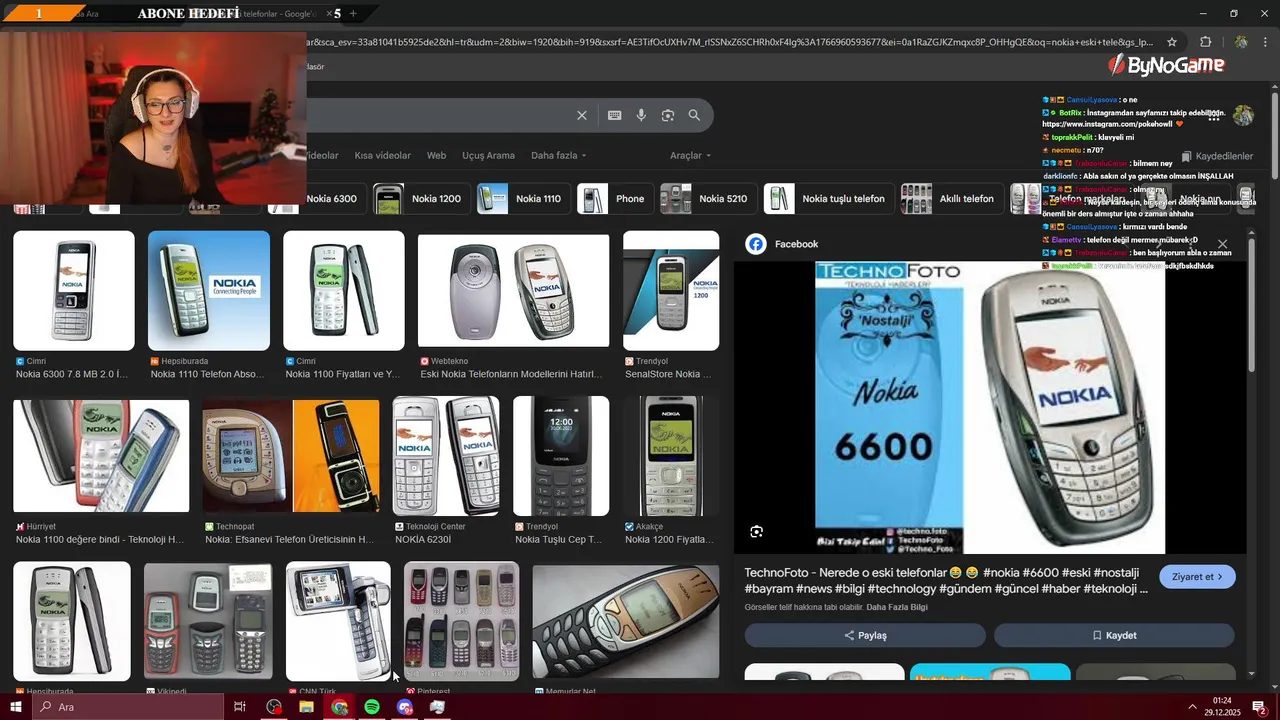
Task: Share image with Paylaş button
Action: tap(865, 635)
